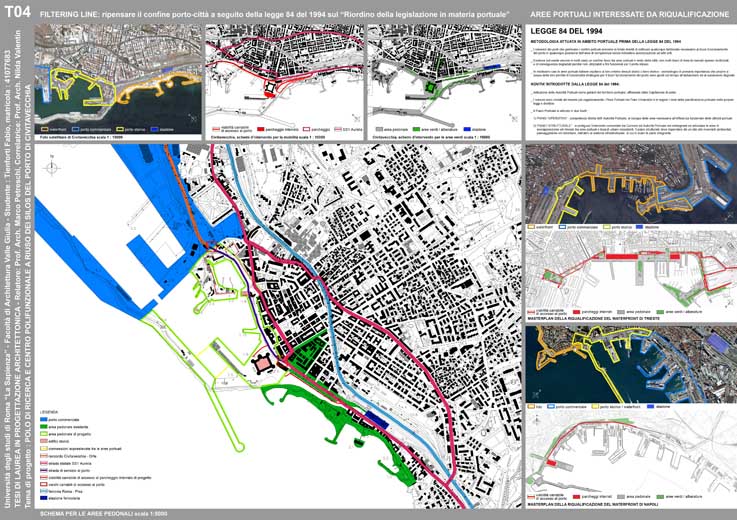The image size is (737, 520).
Task: Click the dark blue station rectangle on main map
Action: click(377, 419)
